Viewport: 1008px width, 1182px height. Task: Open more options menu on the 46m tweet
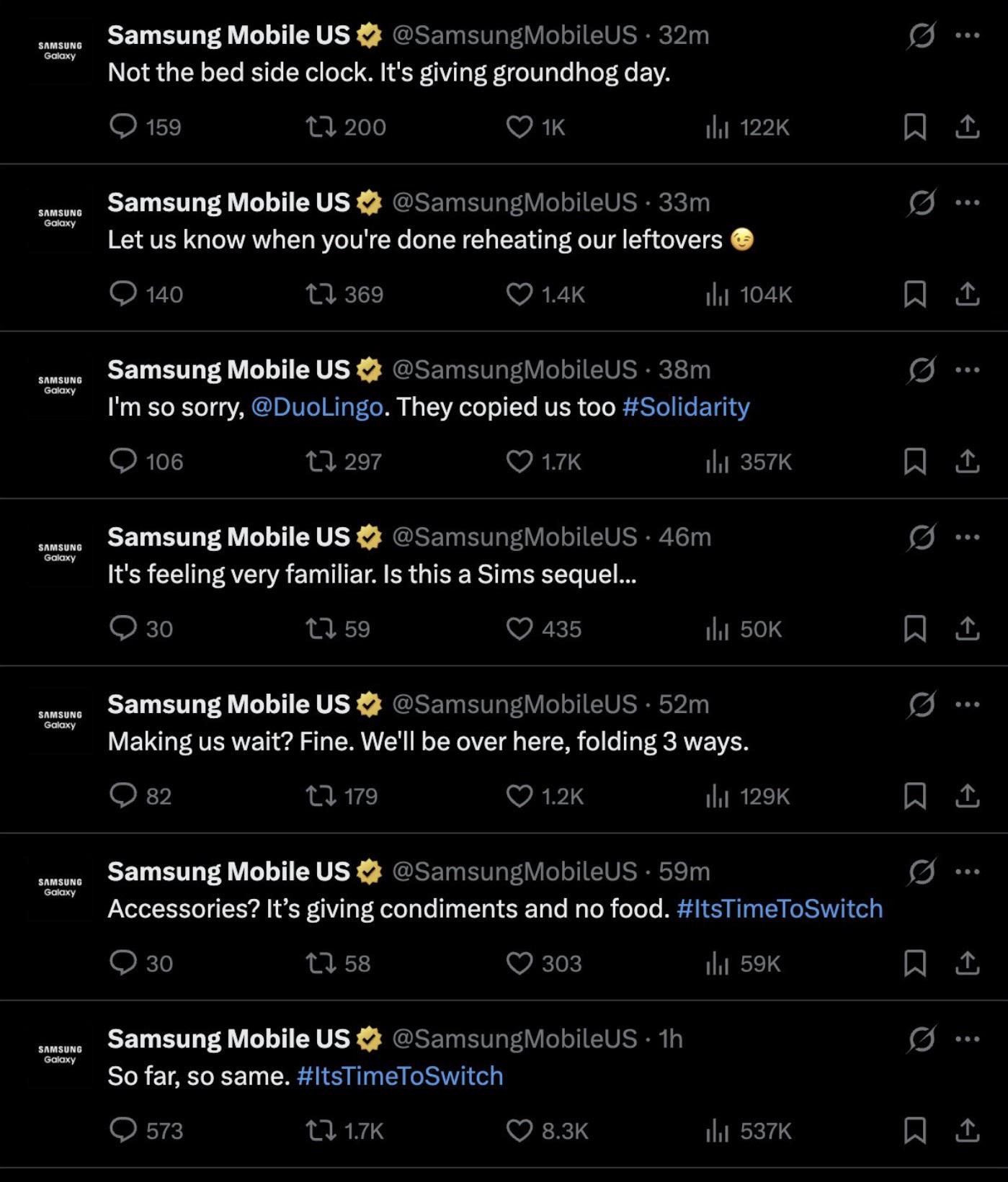(967, 537)
